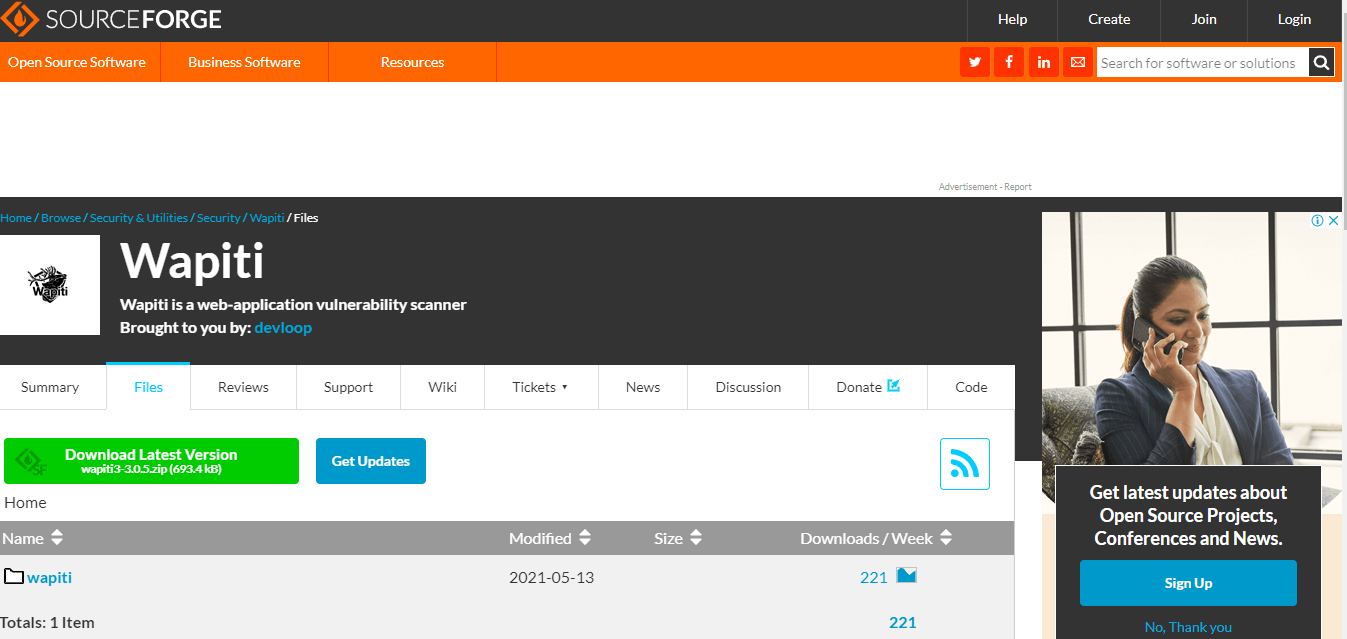The height and width of the screenshot is (639, 1347).
Task: Focus the software search field
Action: pos(1203,62)
